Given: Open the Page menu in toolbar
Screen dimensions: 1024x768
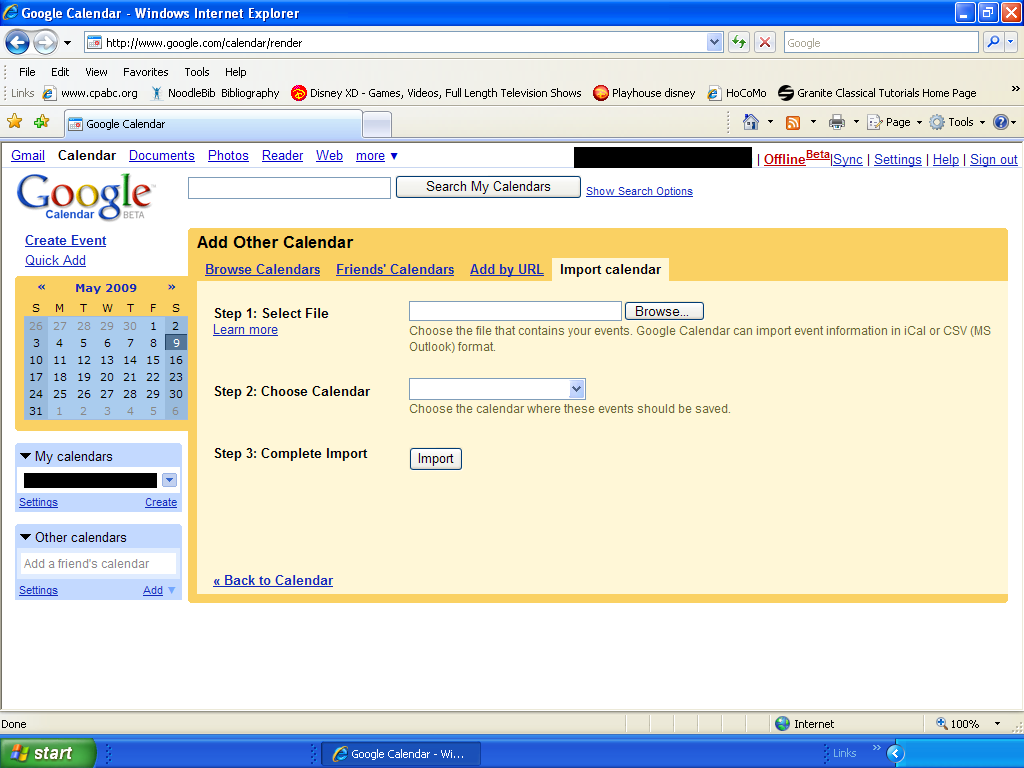Looking at the screenshot, I should click(894, 122).
